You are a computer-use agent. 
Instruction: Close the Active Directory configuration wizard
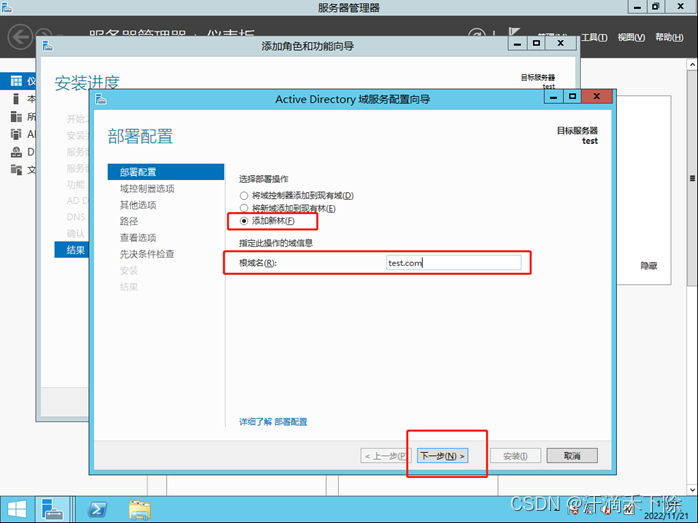point(597,96)
